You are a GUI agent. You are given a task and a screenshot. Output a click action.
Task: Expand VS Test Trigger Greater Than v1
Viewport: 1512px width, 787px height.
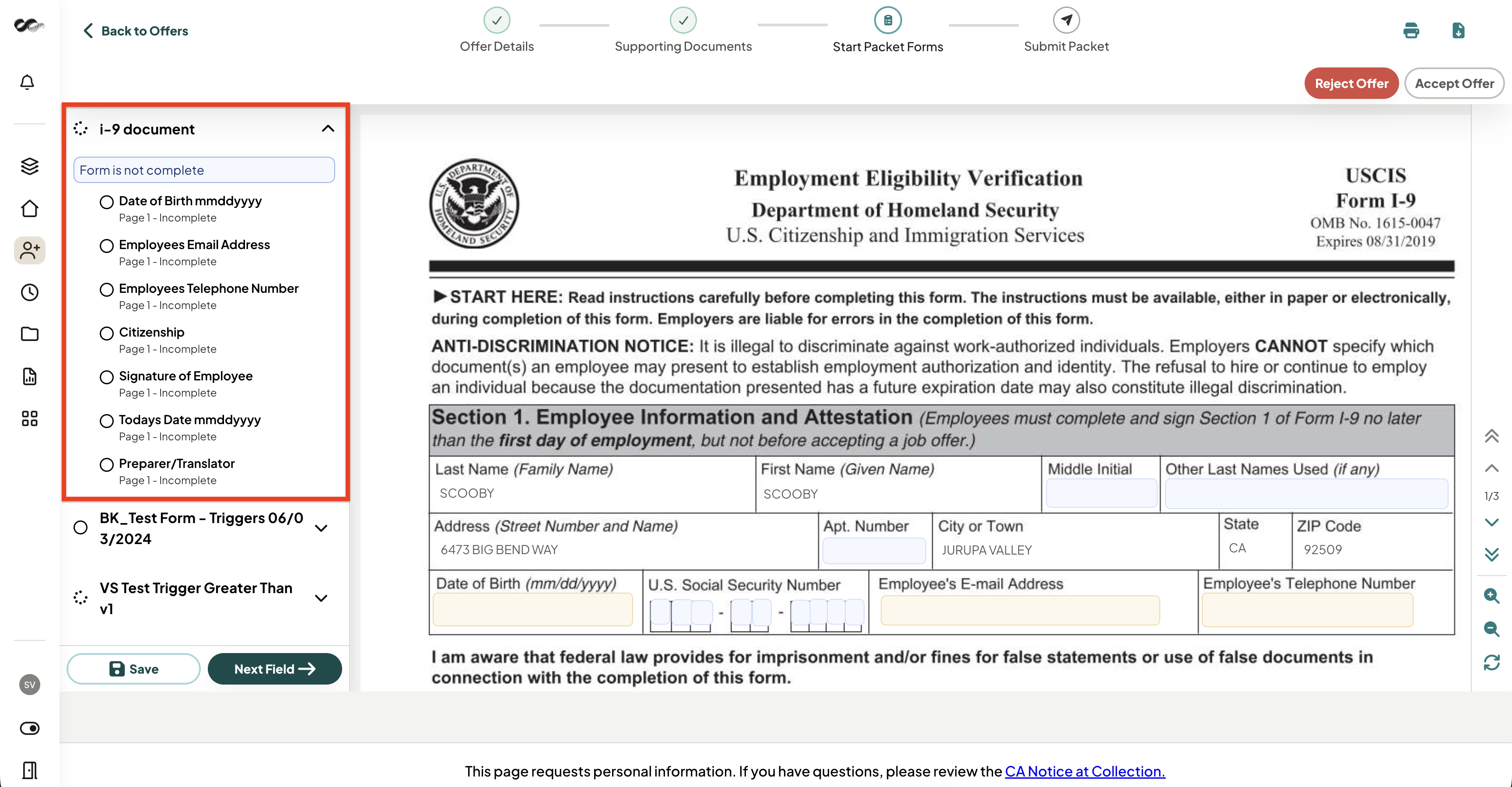click(x=321, y=598)
